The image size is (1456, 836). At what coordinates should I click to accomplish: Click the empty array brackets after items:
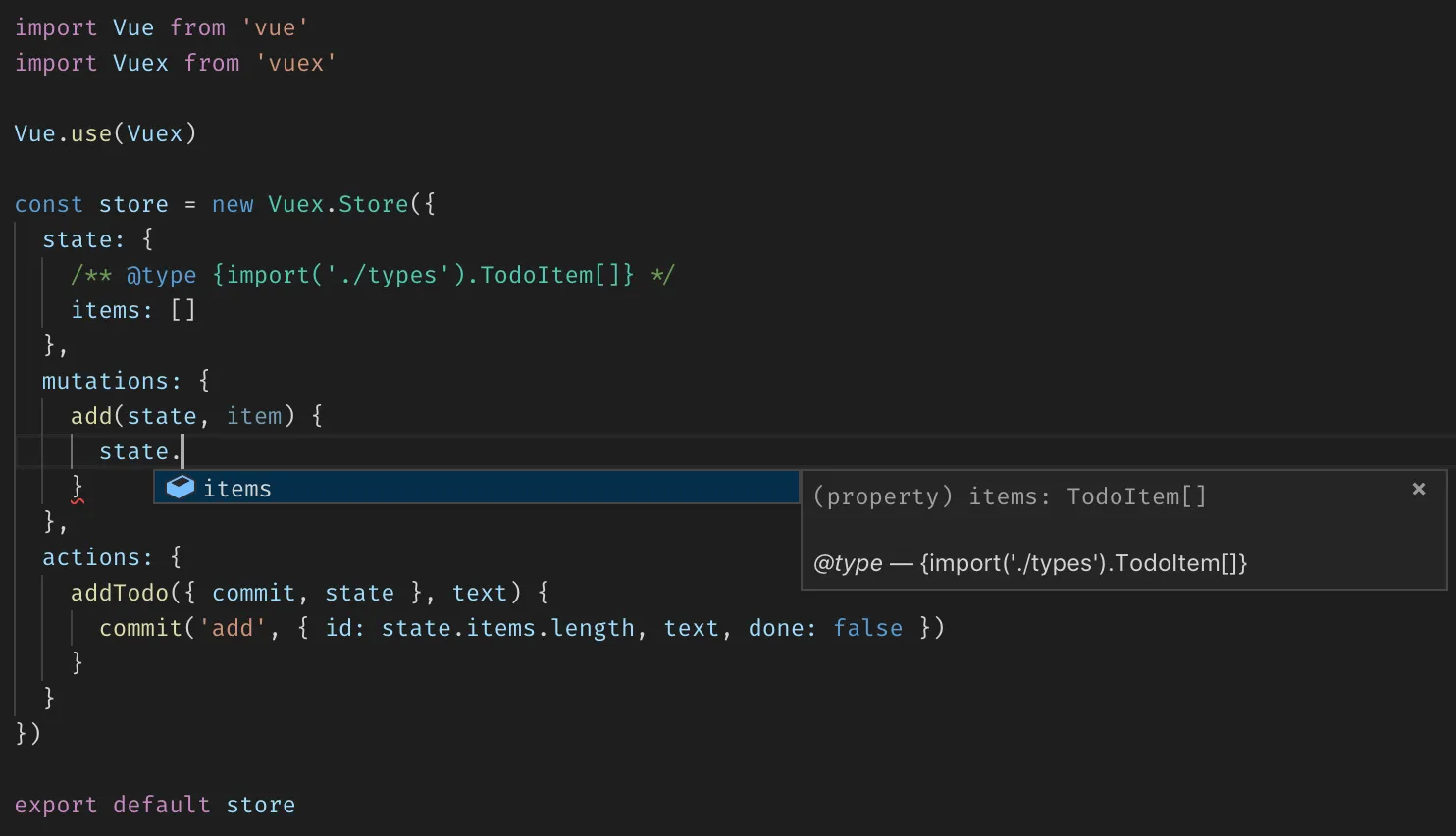[183, 310]
